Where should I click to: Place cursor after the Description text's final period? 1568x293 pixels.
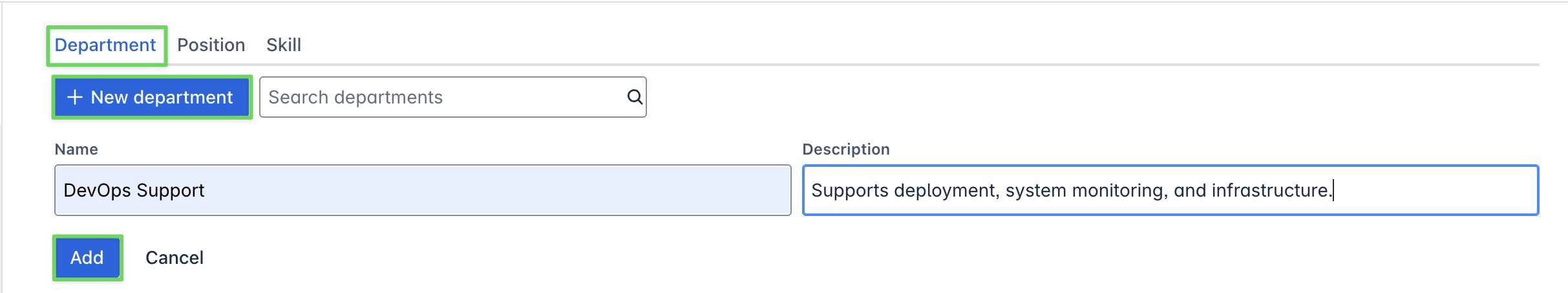click(1334, 190)
